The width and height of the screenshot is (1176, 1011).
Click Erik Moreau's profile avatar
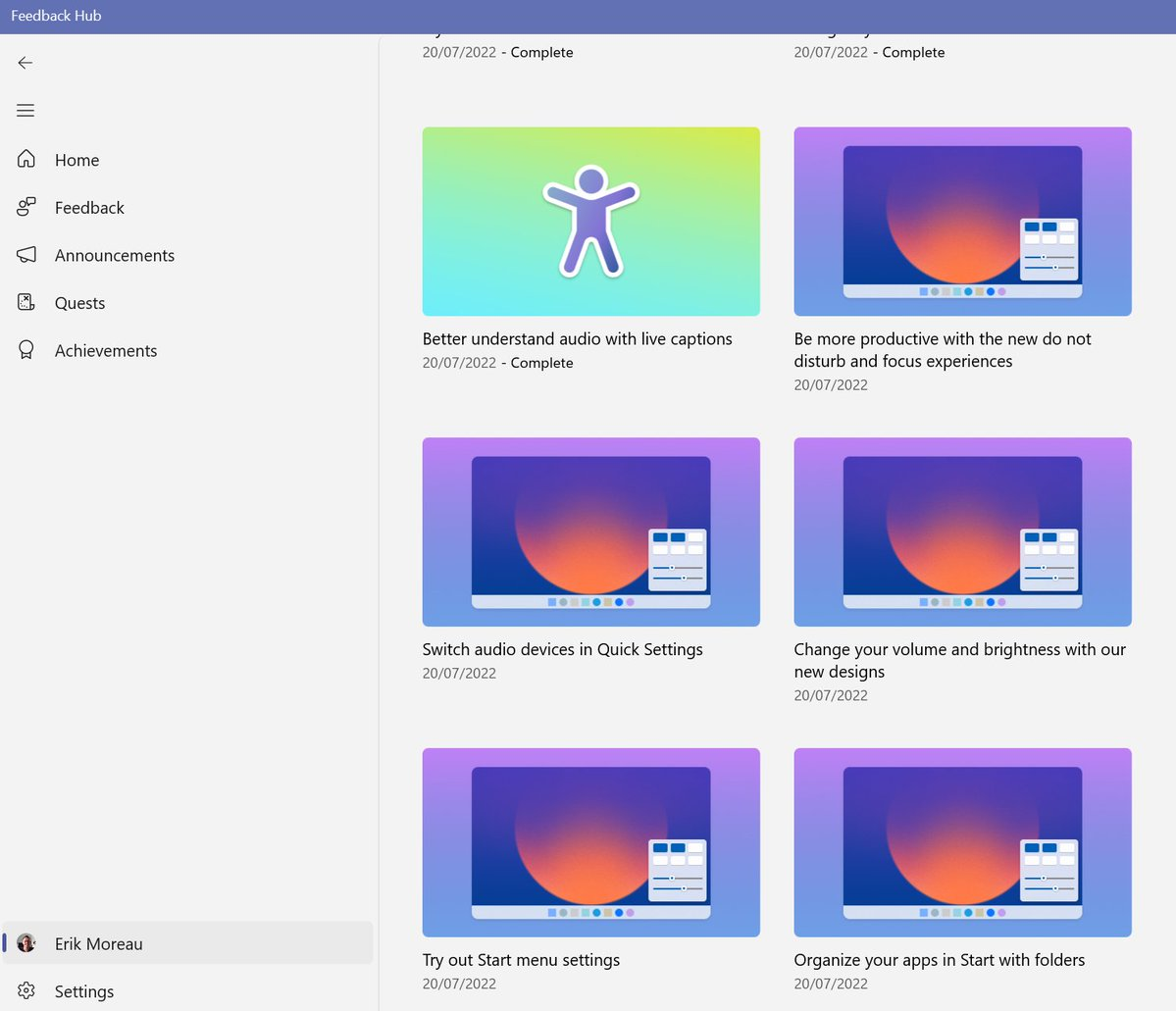tap(26, 943)
